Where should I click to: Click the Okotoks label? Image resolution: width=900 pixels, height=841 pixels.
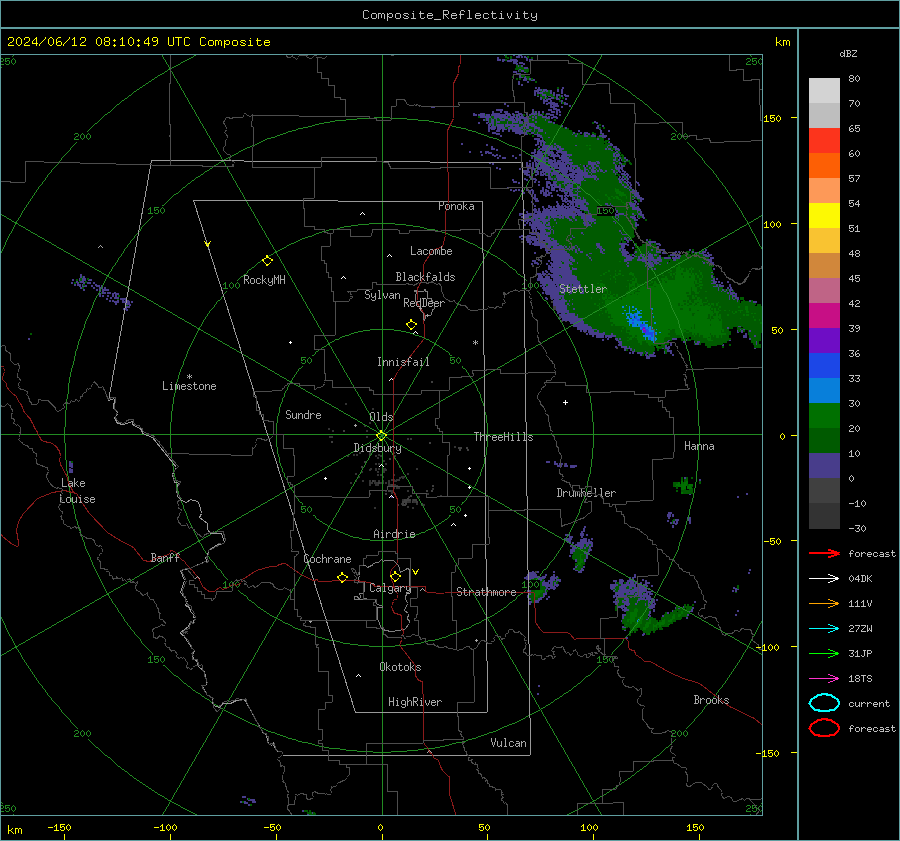400,667
